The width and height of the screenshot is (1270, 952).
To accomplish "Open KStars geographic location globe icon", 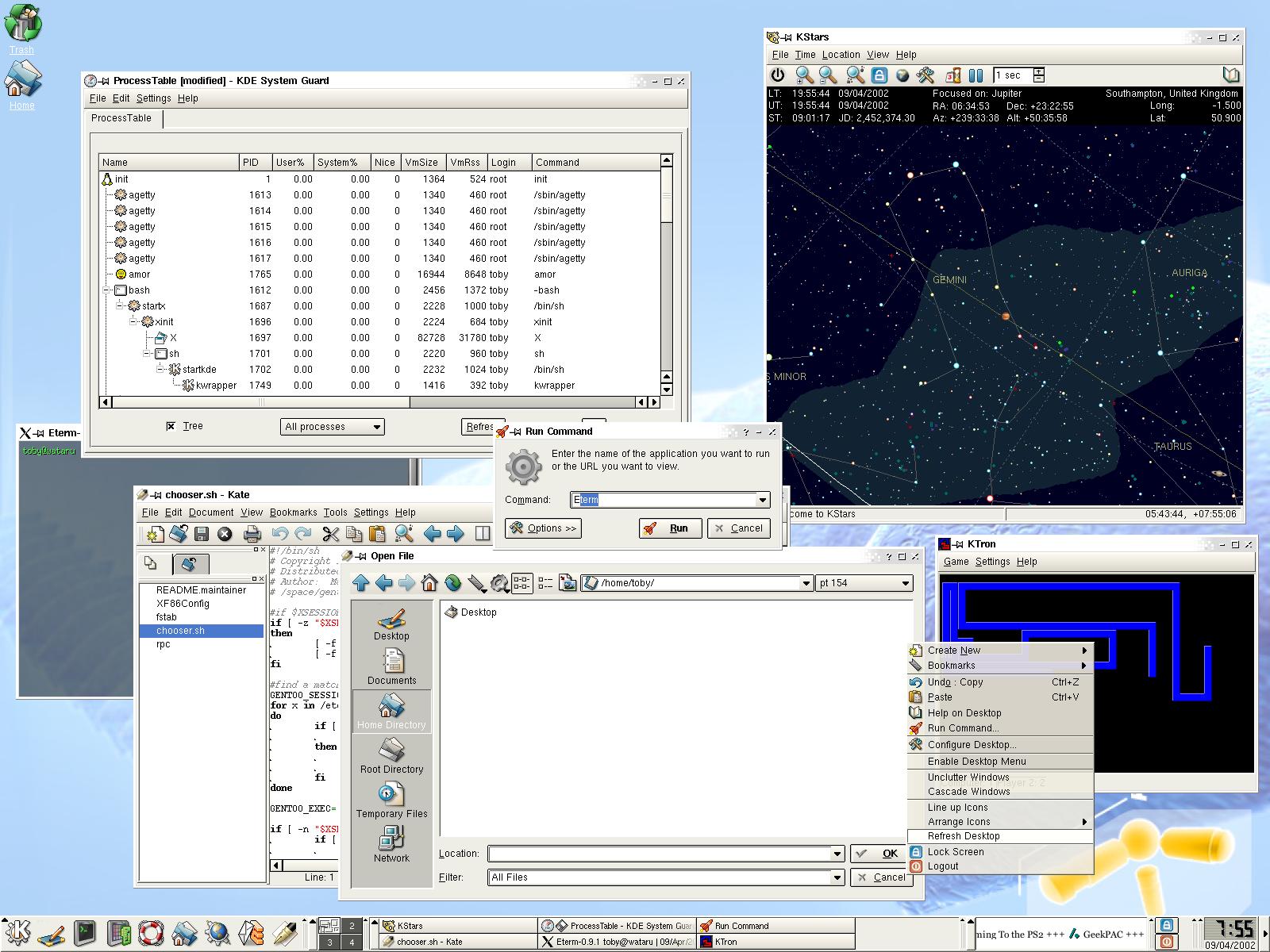I will click(x=902, y=75).
